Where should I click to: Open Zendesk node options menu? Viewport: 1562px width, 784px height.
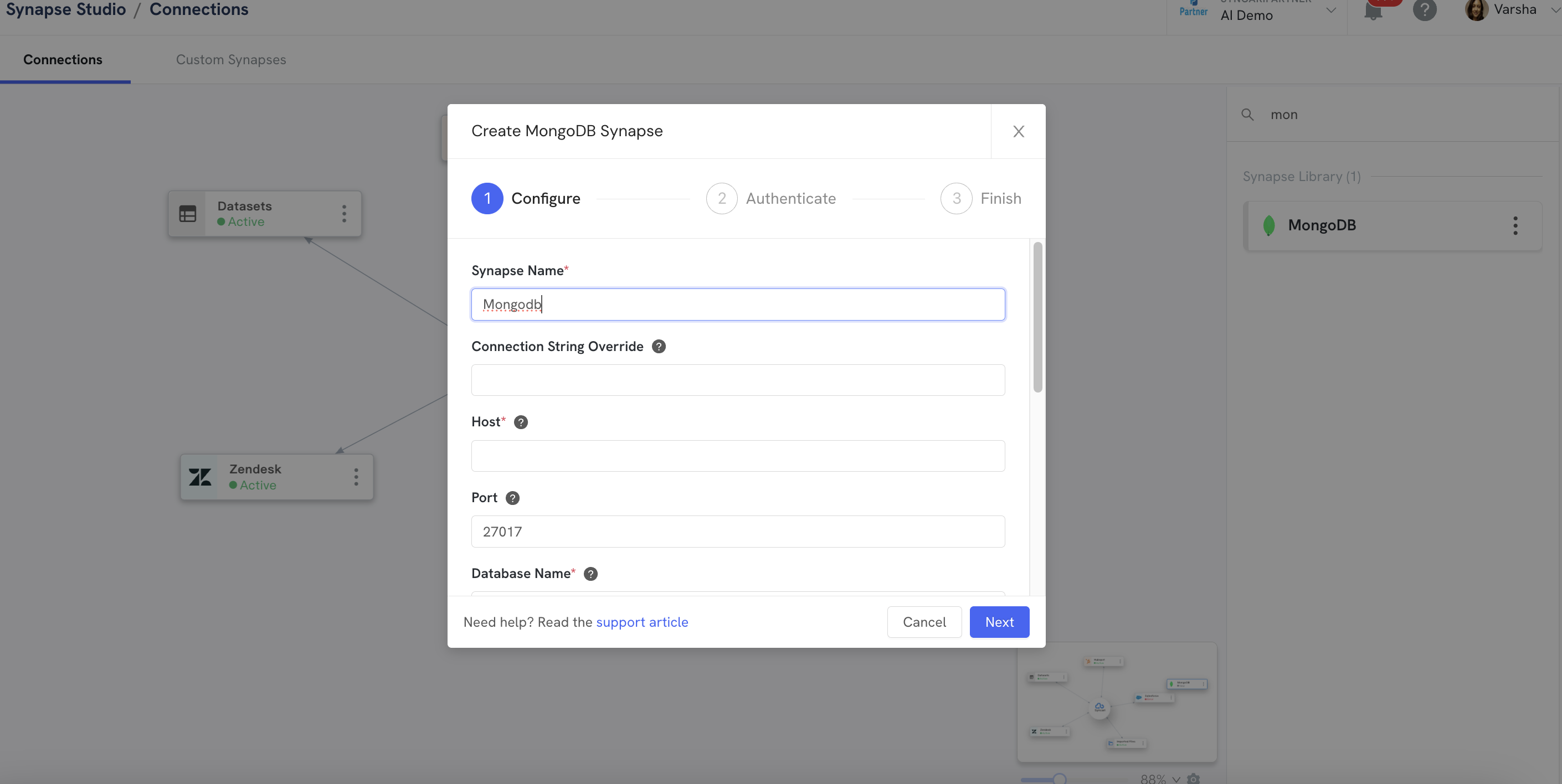coord(357,477)
